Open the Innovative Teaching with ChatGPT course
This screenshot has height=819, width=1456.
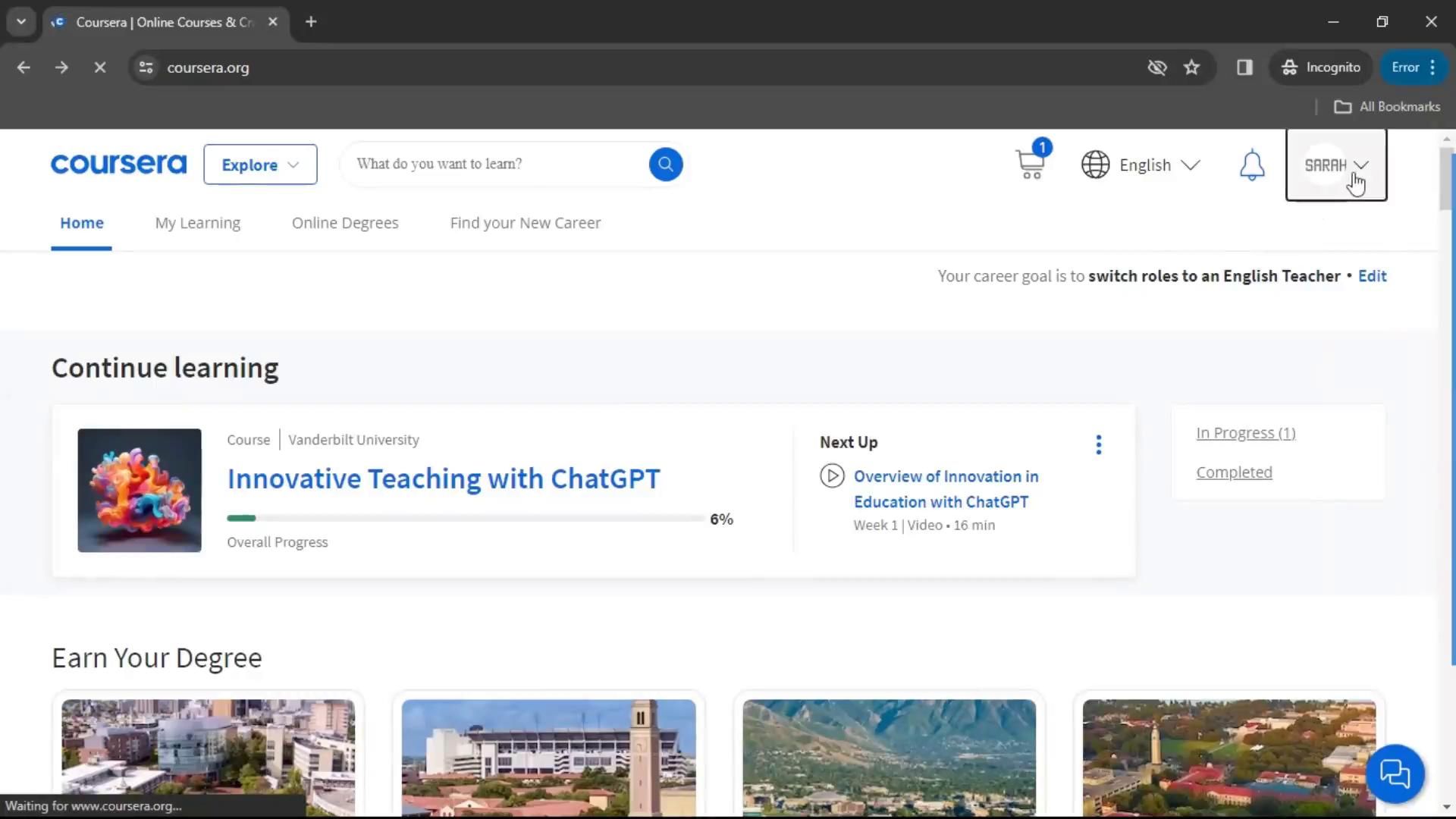click(x=444, y=479)
